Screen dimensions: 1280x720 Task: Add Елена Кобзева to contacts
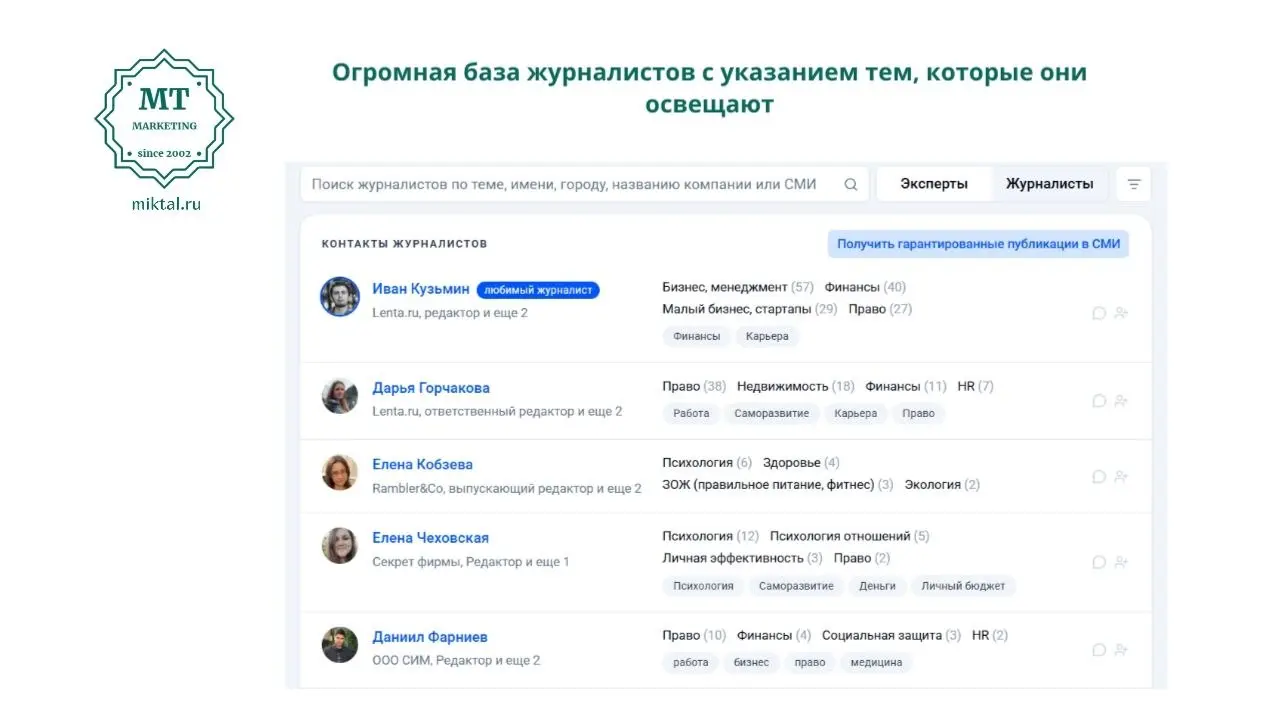point(1121,476)
